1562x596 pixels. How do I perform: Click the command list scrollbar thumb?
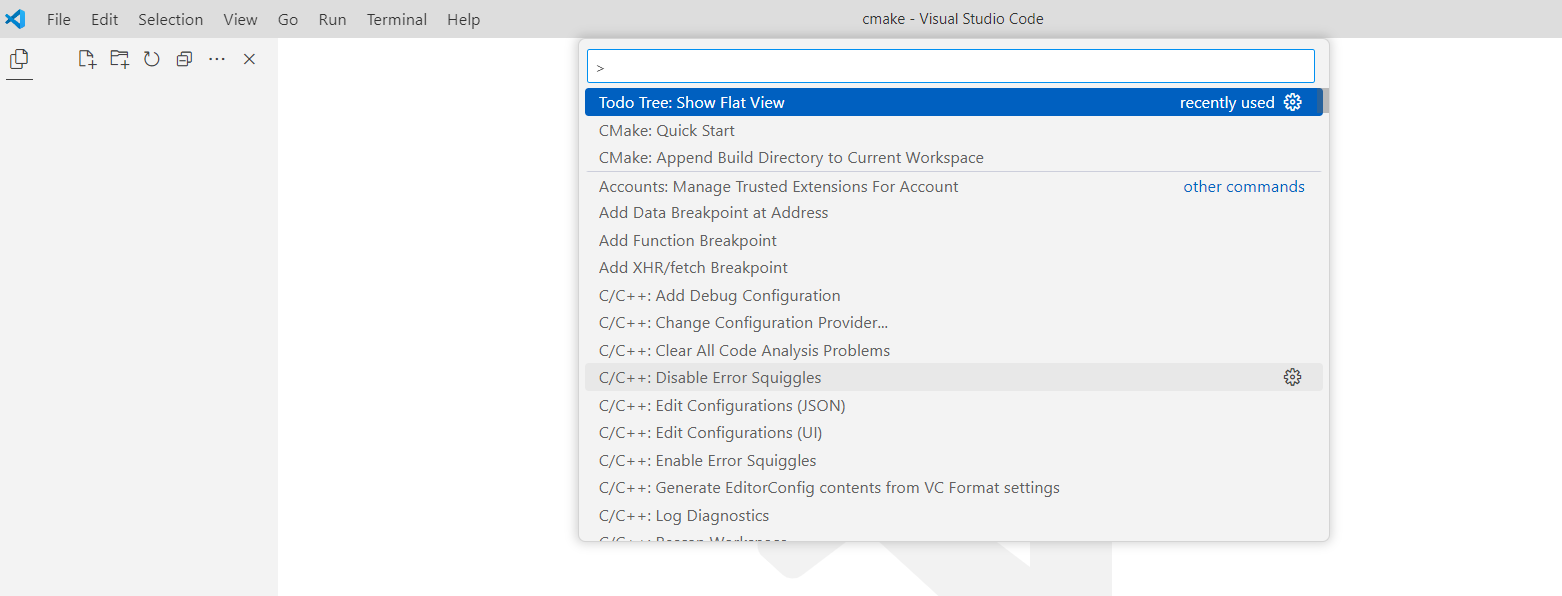[1325, 101]
